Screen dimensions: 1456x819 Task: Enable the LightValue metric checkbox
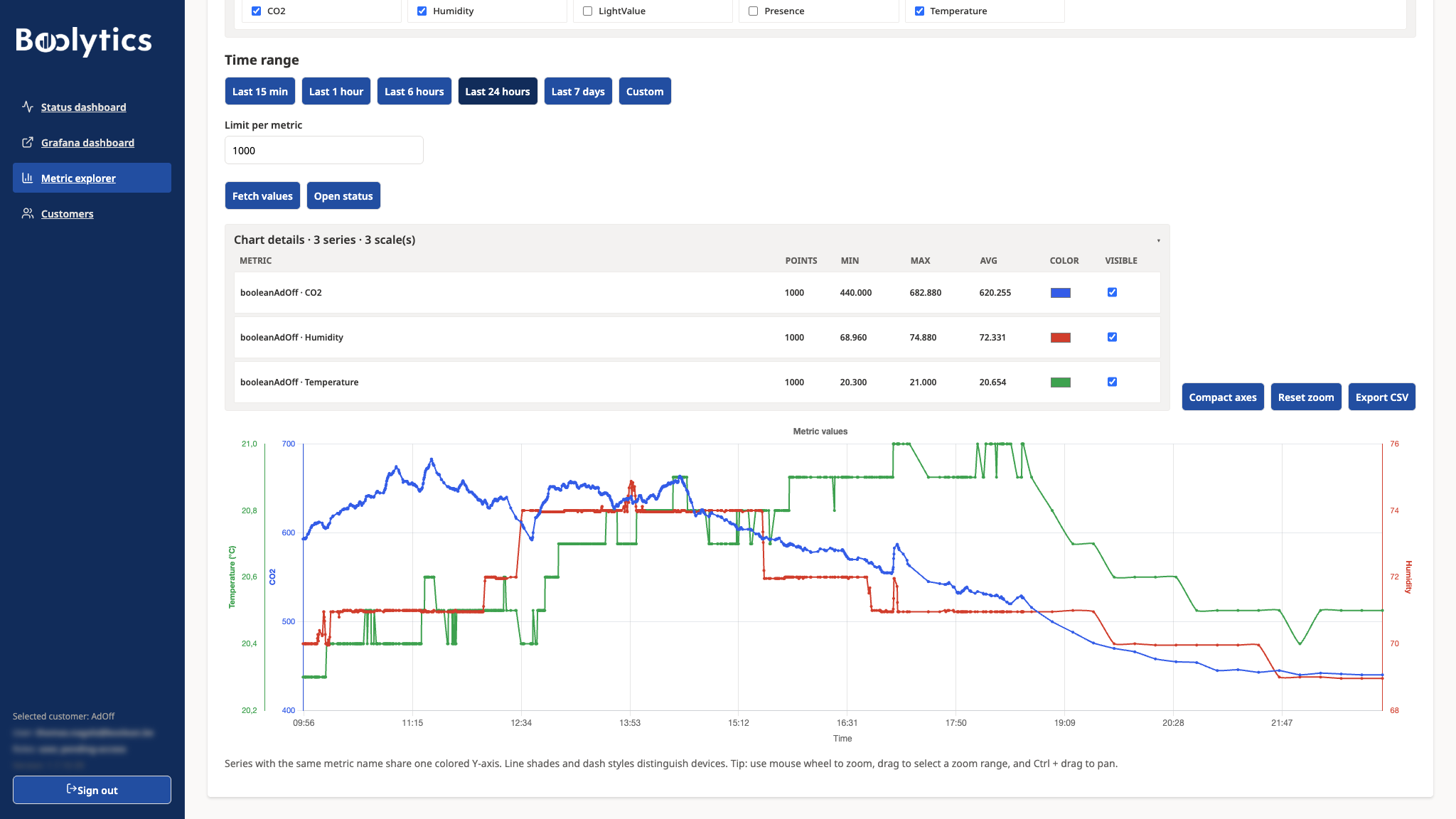click(x=587, y=11)
